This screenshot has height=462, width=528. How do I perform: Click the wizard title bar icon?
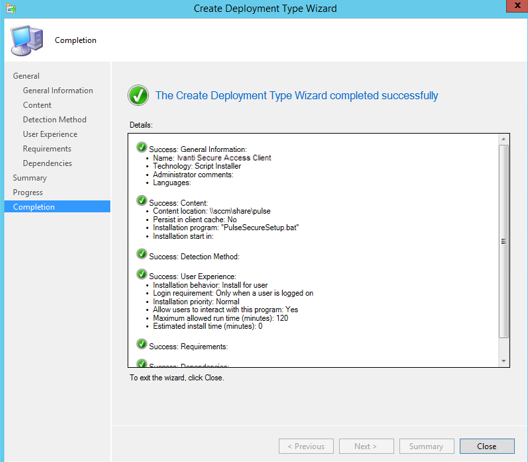coord(11,8)
